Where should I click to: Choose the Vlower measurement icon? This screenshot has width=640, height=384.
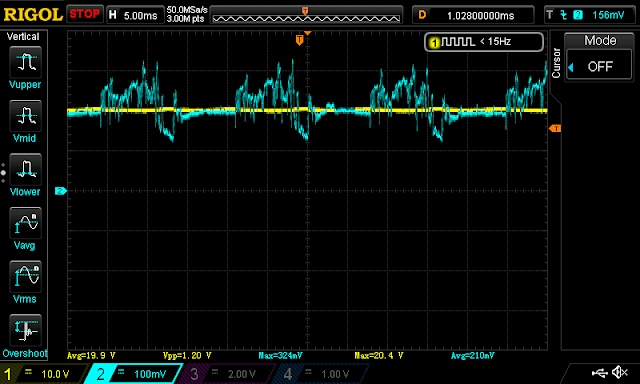point(25,169)
